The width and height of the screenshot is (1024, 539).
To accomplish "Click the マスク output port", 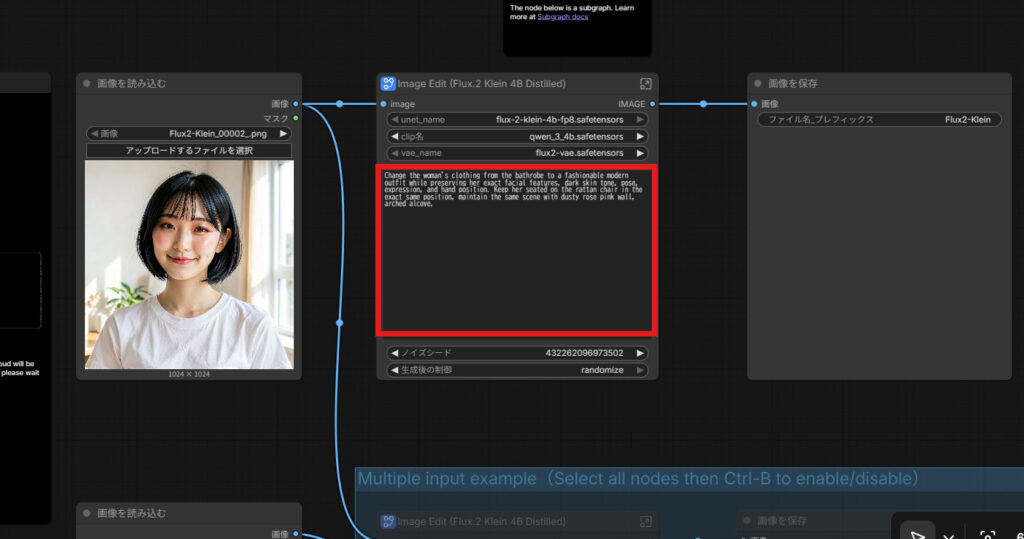I will point(296,118).
